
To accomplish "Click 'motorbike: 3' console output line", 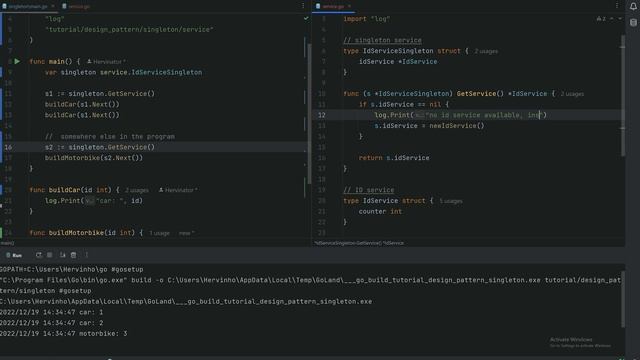I will click(x=64, y=333).
